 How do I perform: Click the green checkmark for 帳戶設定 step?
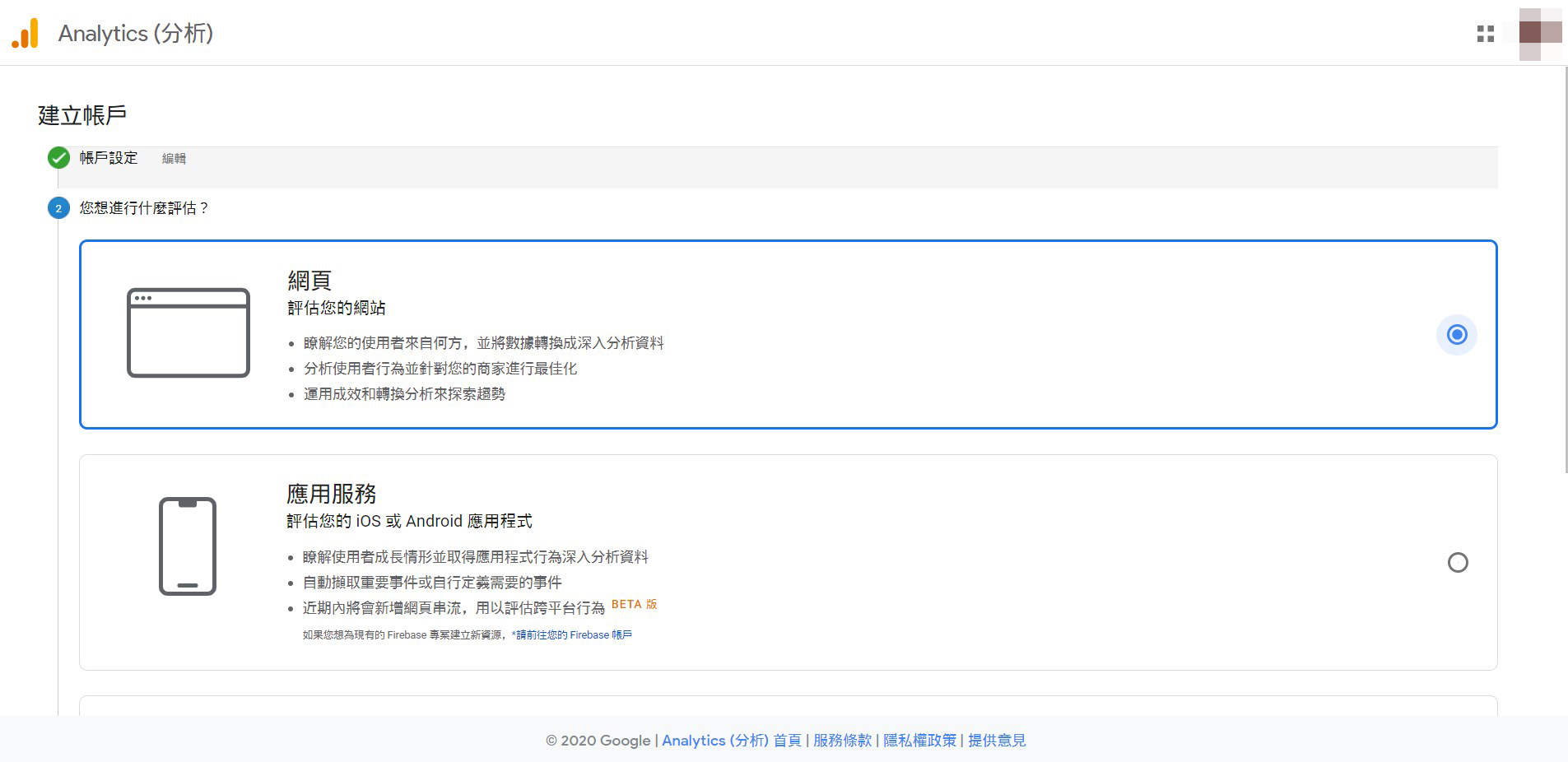click(58, 158)
